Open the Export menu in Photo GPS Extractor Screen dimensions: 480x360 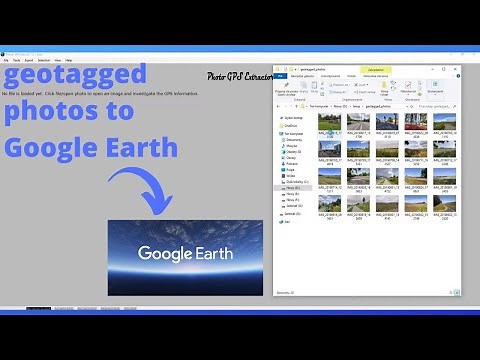click(29, 60)
